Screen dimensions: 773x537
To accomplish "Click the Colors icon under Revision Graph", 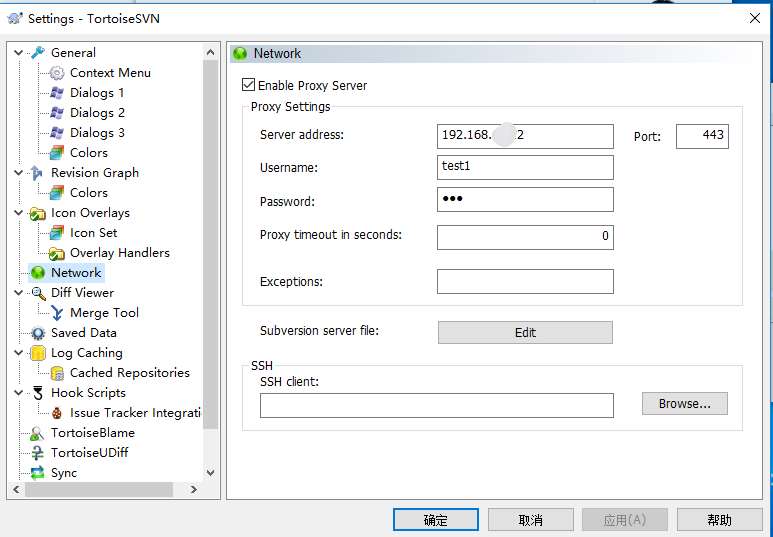I will tap(57, 193).
